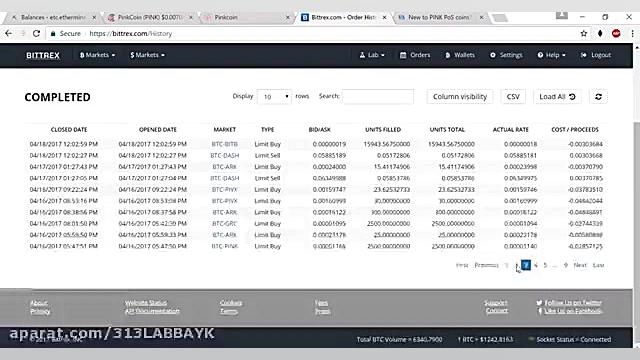640x360 pixels.
Task: Sort by the Closed Date column
Action: click(69, 129)
